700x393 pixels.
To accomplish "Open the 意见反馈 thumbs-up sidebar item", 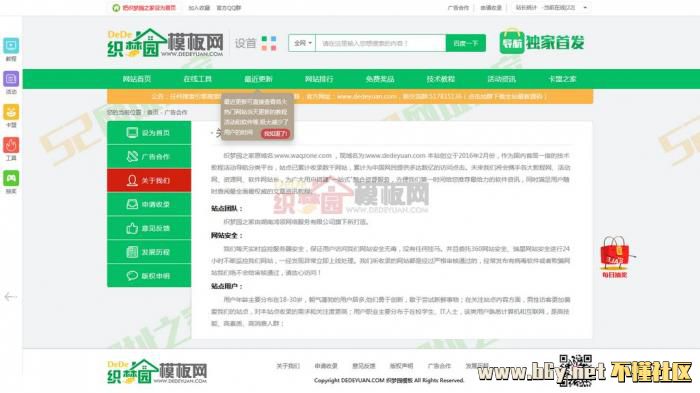I will coord(149,228).
